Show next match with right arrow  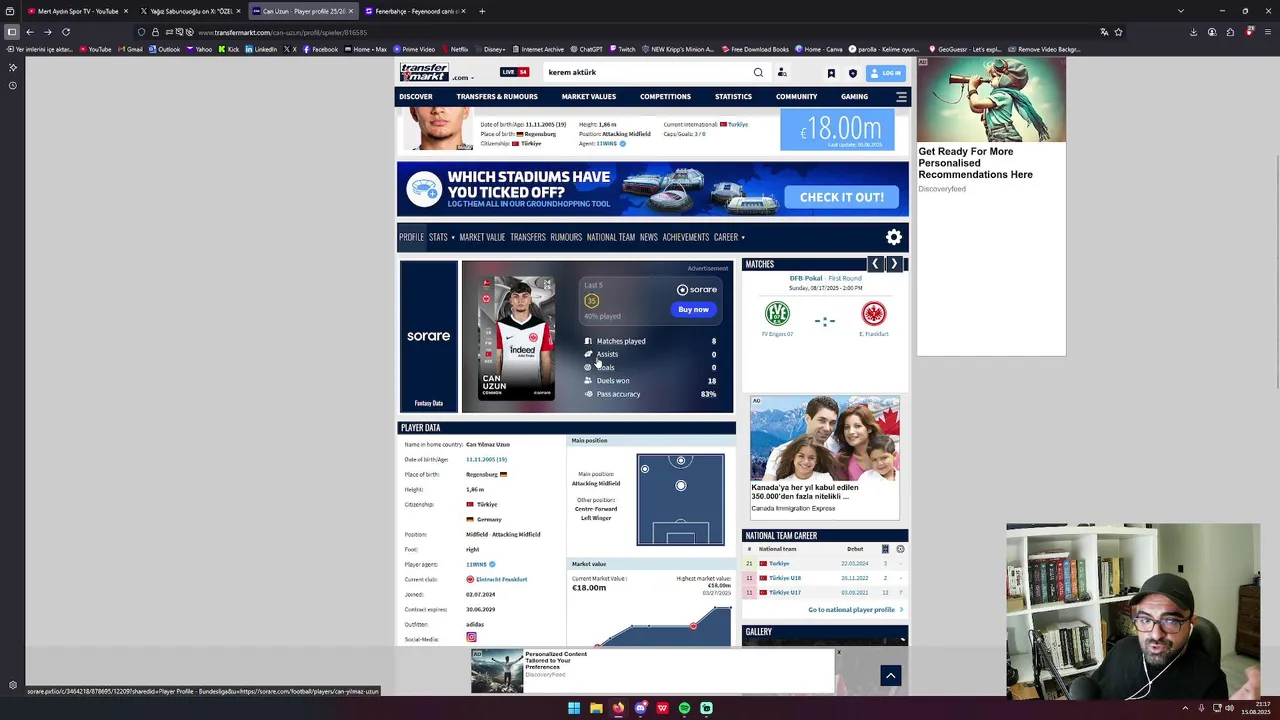(x=894, y=264)
